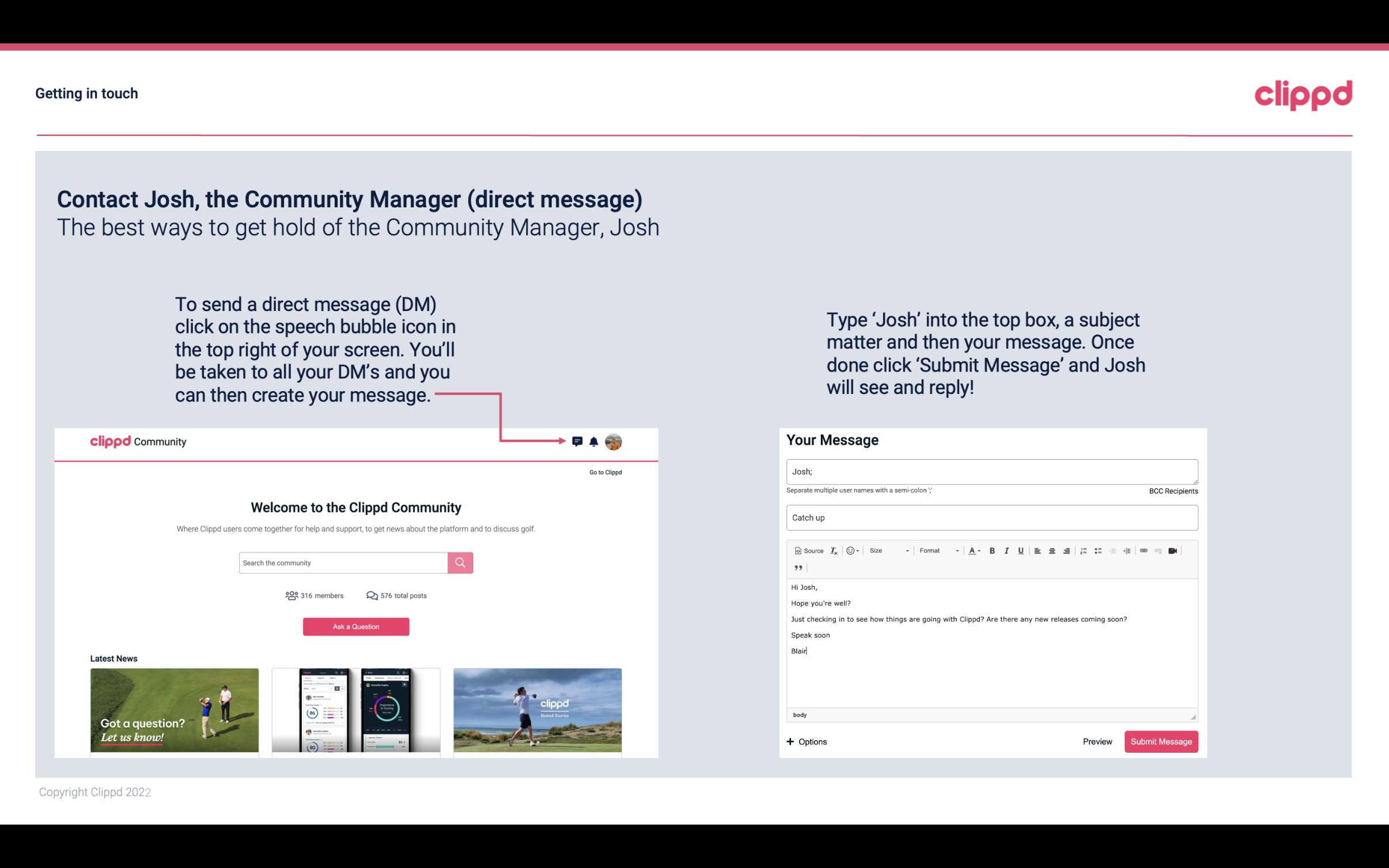Click the Go to Clippd link
Image resolution: width=1389 pixels, height=868 pixels.
click(x=604, y=472)
